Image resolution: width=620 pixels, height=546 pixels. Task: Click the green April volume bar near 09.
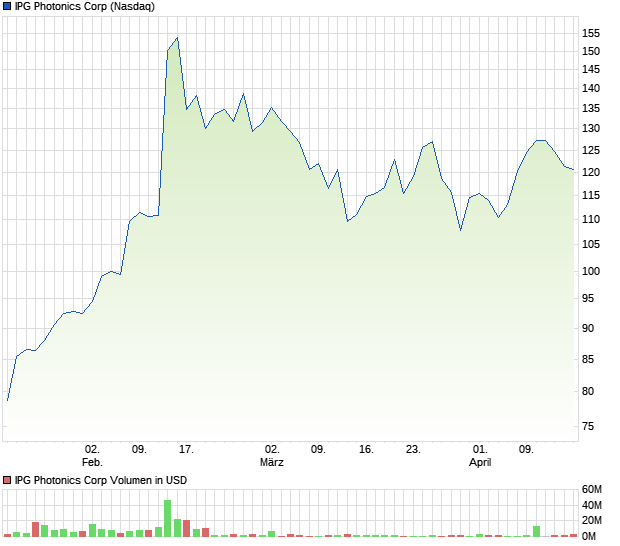click(x=536, y=531)
